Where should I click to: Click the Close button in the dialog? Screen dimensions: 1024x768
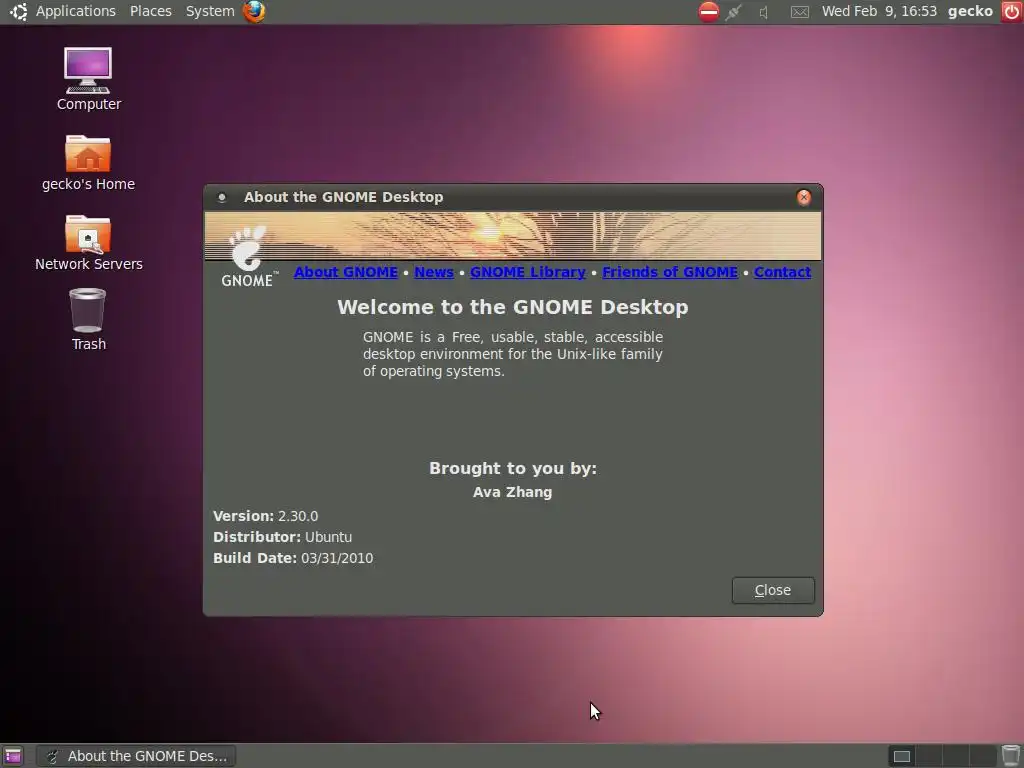click(773, 590)
